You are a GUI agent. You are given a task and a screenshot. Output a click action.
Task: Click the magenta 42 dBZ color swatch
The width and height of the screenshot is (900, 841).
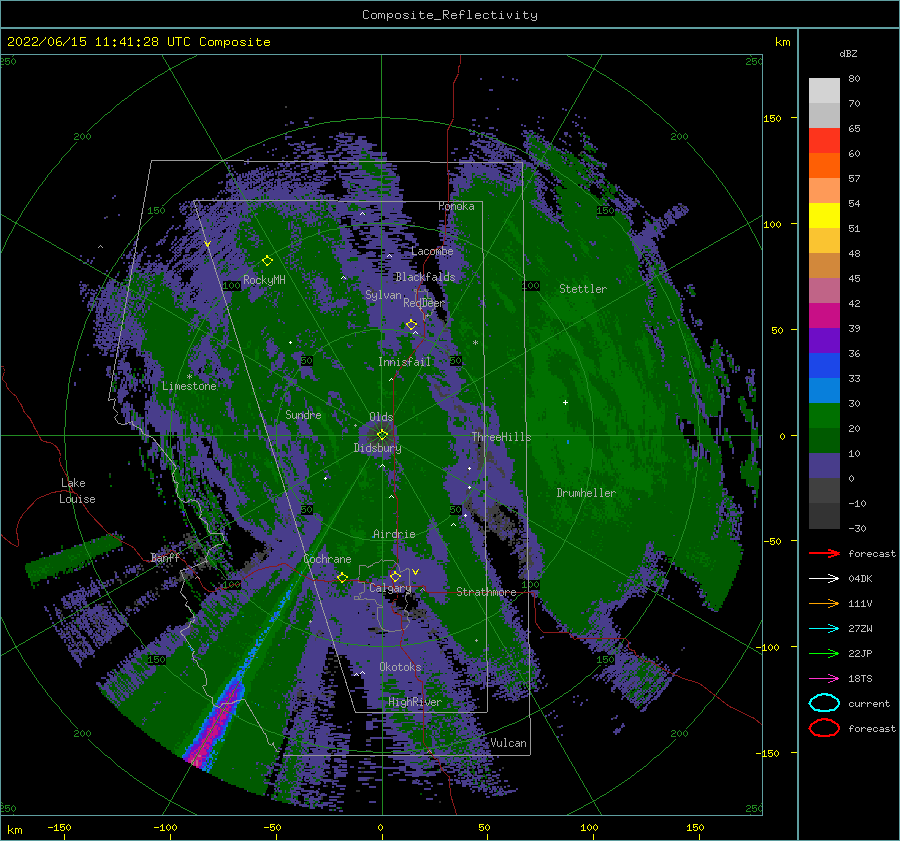pyautogui.click(x=824, y=315)
